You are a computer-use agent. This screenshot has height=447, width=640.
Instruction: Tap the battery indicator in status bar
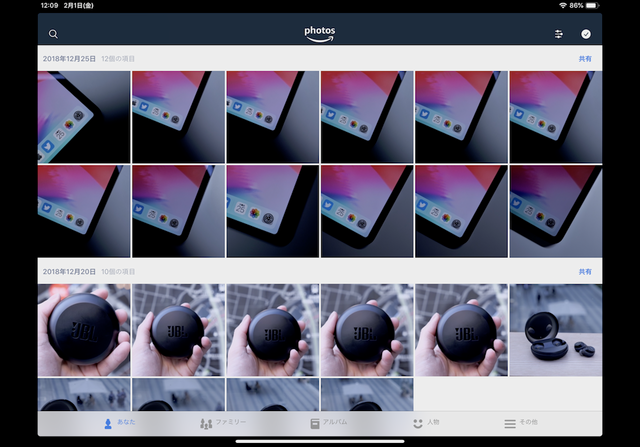(x=592, y=5)
